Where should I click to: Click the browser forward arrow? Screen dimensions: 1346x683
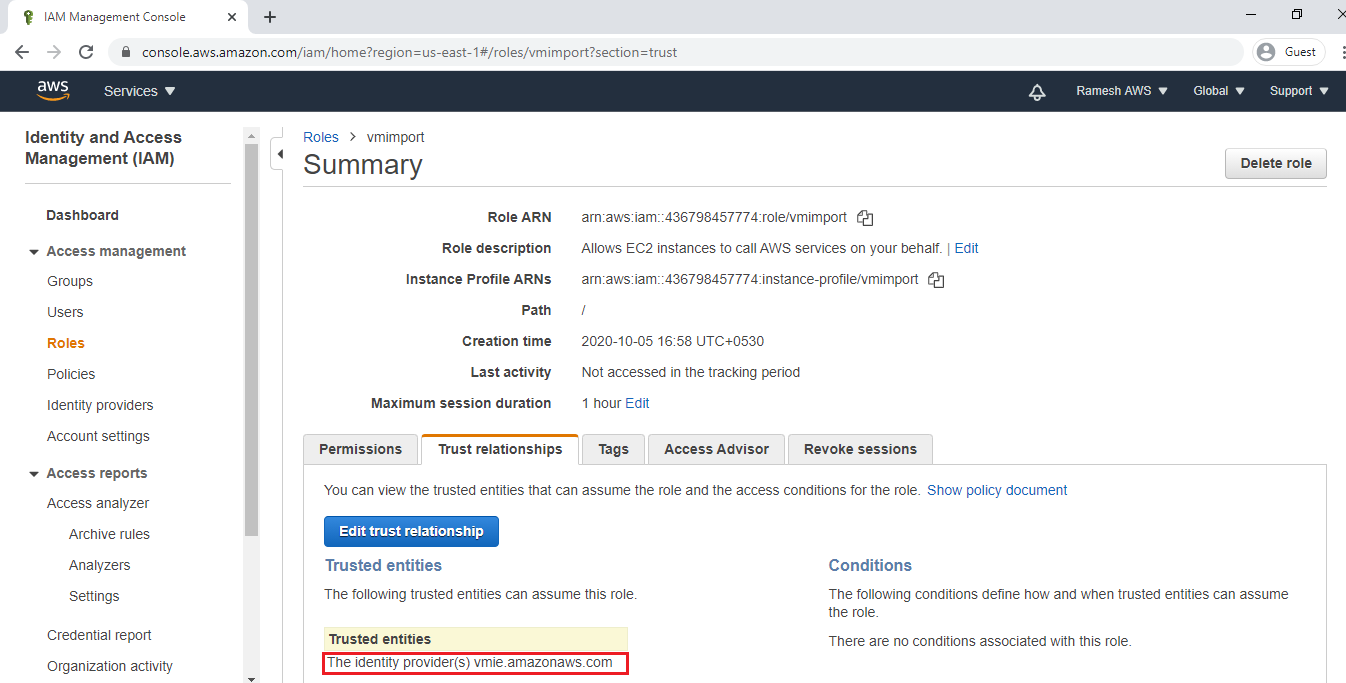[54, 52]
